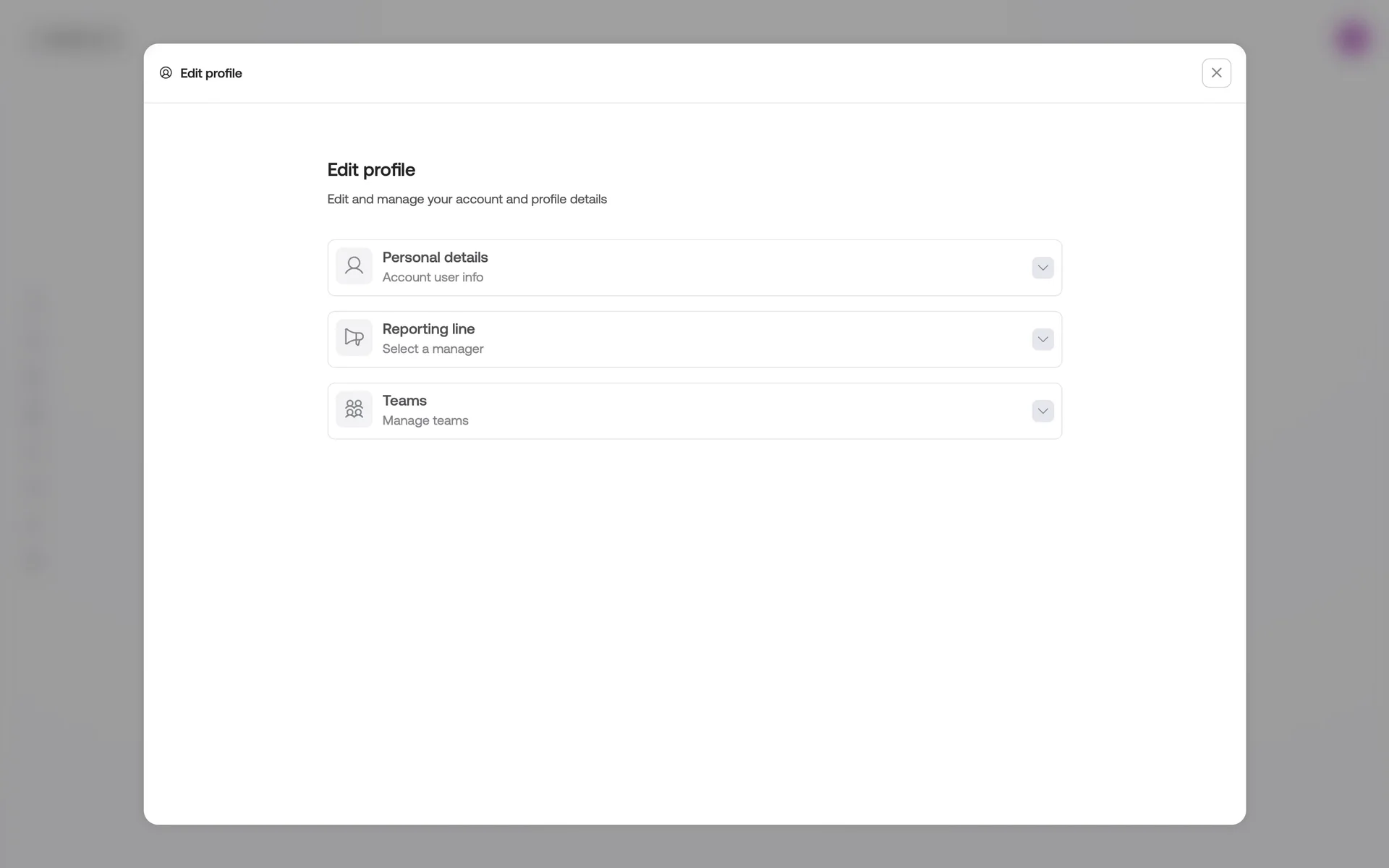
Task: Expand the Personal details section chevron
Action: pyautogui.click(x=1042, y=268)
